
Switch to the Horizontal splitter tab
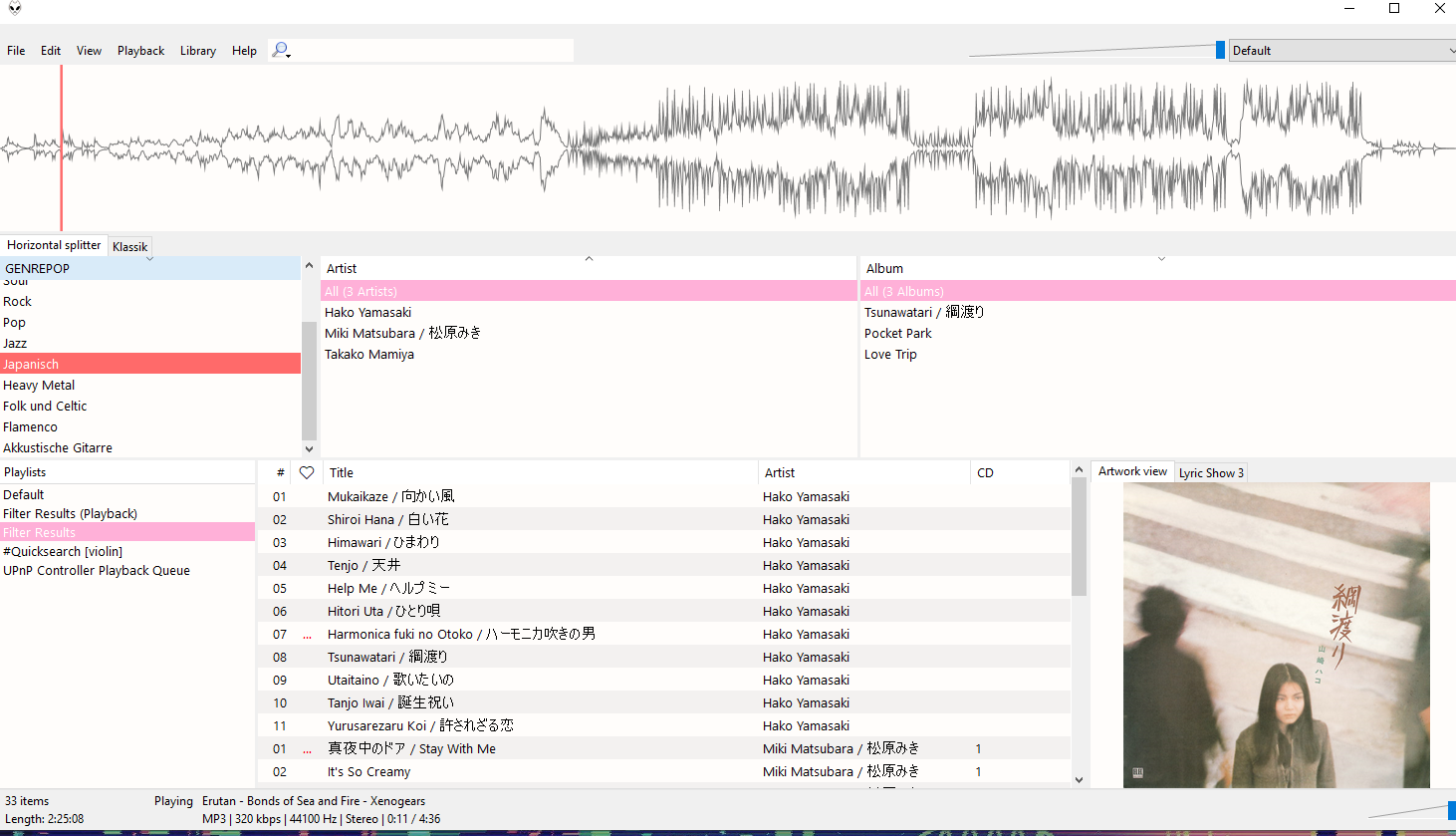coord(54,245)
